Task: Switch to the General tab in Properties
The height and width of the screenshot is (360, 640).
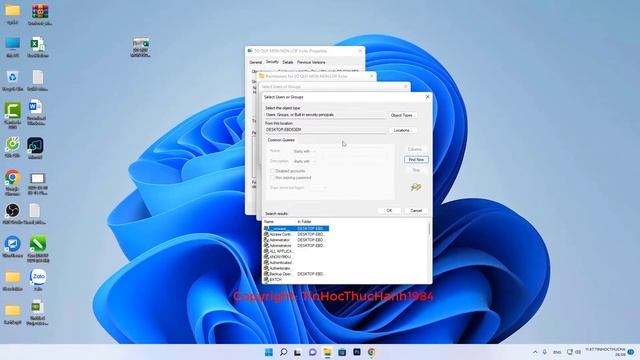Action: 256,62
